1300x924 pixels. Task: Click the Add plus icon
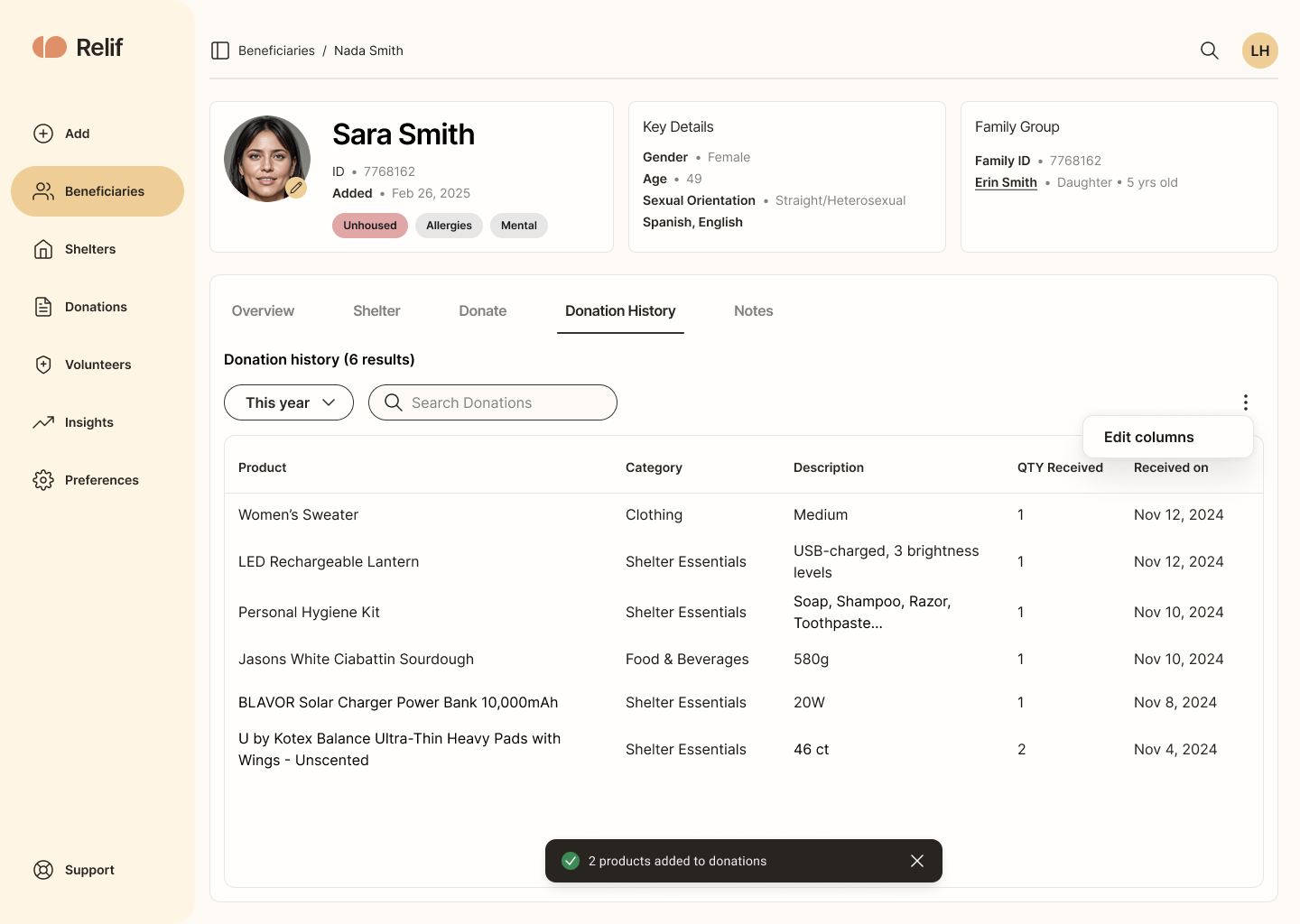tap(43, 134)
